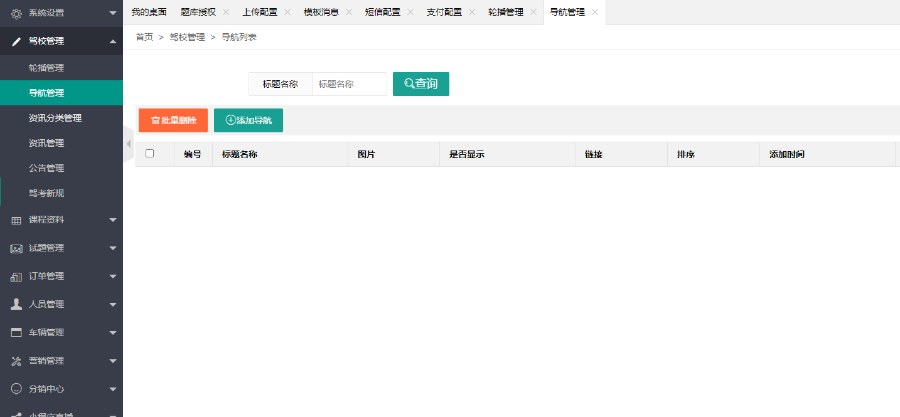Click the green 查询 search button

[421, 84]
